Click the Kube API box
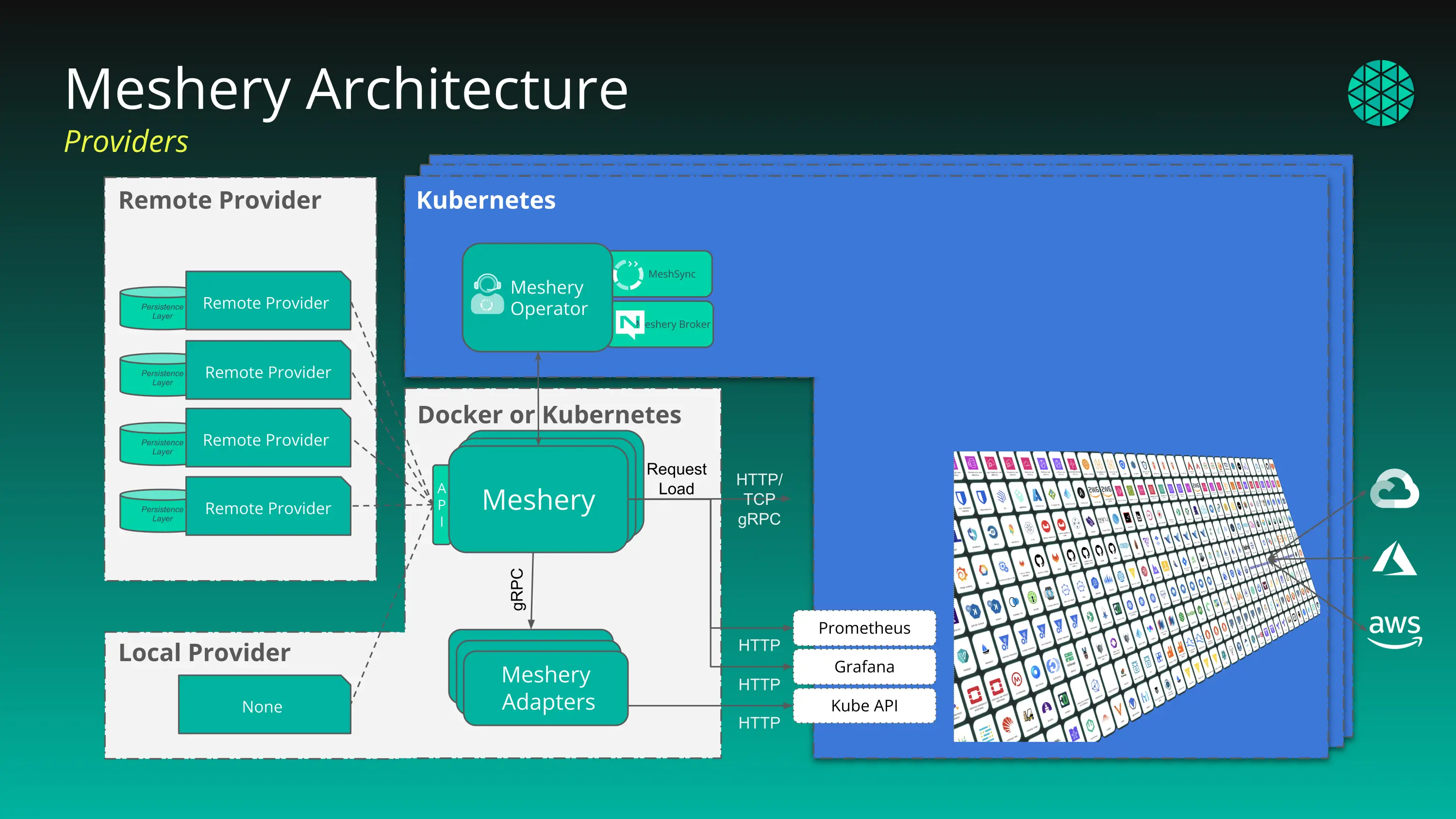Viewport: 1456px width, 819px height. point(864,705)
